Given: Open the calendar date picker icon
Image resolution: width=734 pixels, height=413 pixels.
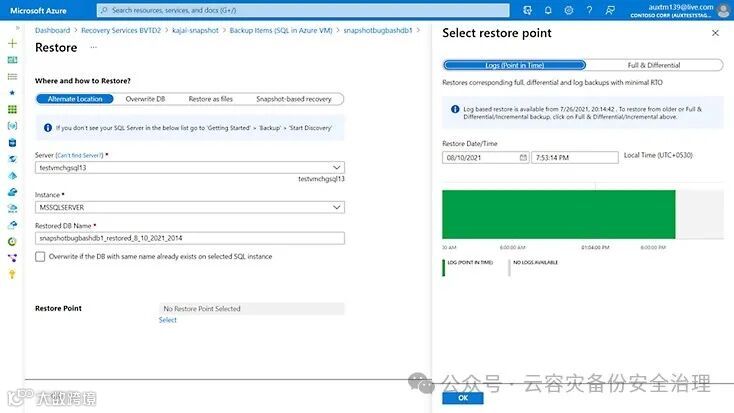Looking at the screenshot, I should tap(523, 157).
